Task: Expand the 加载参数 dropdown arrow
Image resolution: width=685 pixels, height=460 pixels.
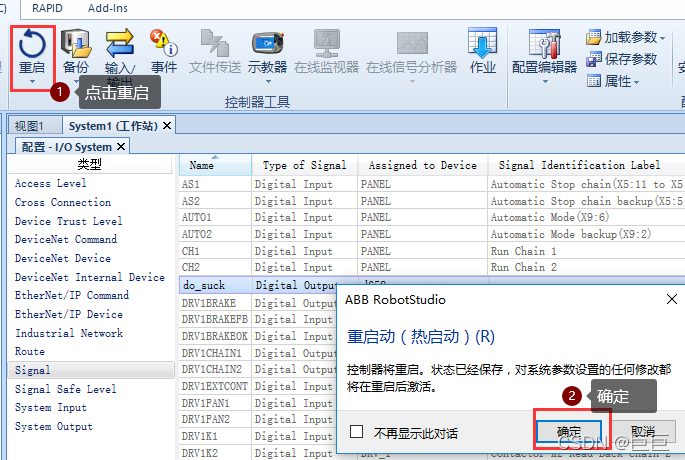Action: 663,38
